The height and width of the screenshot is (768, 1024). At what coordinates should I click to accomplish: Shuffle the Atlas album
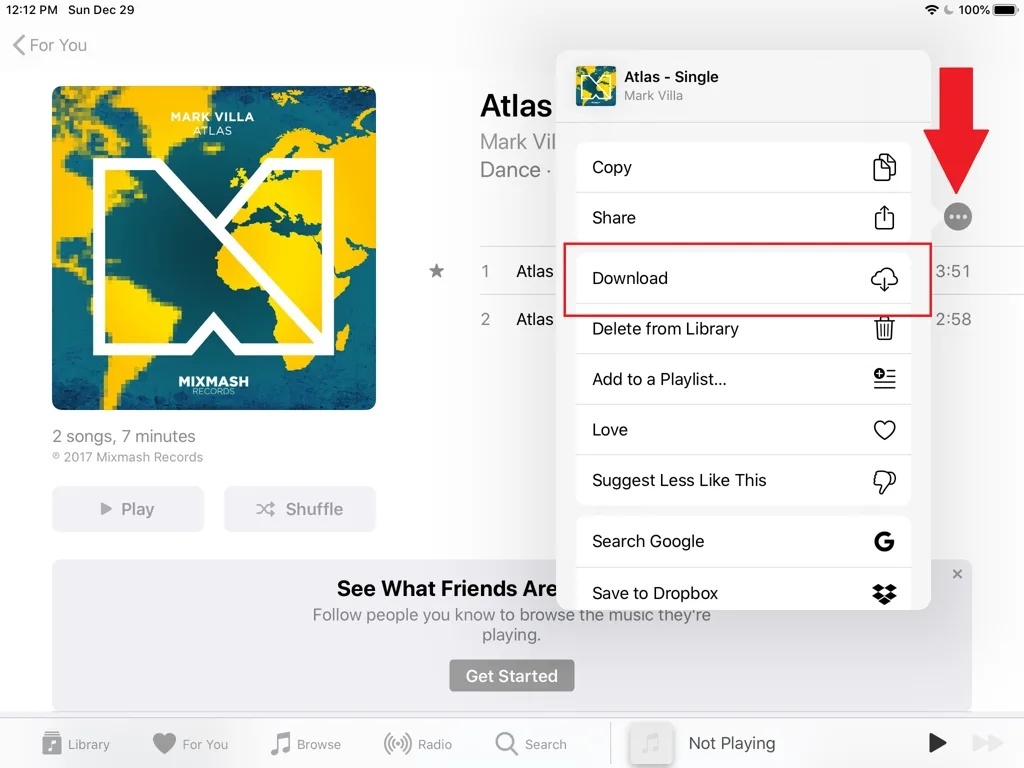click(x=300, y=509)
